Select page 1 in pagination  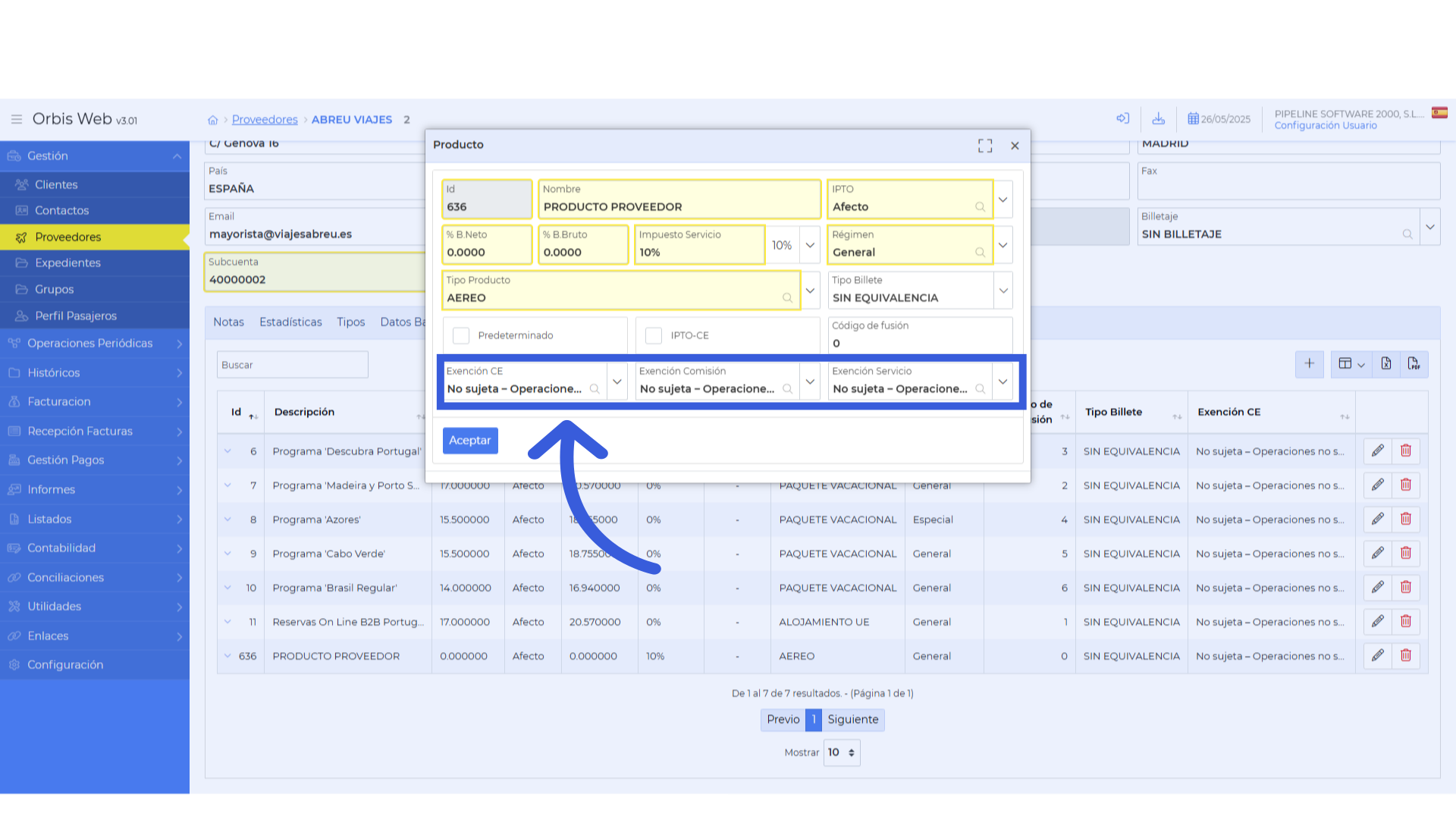click(814, 720)
